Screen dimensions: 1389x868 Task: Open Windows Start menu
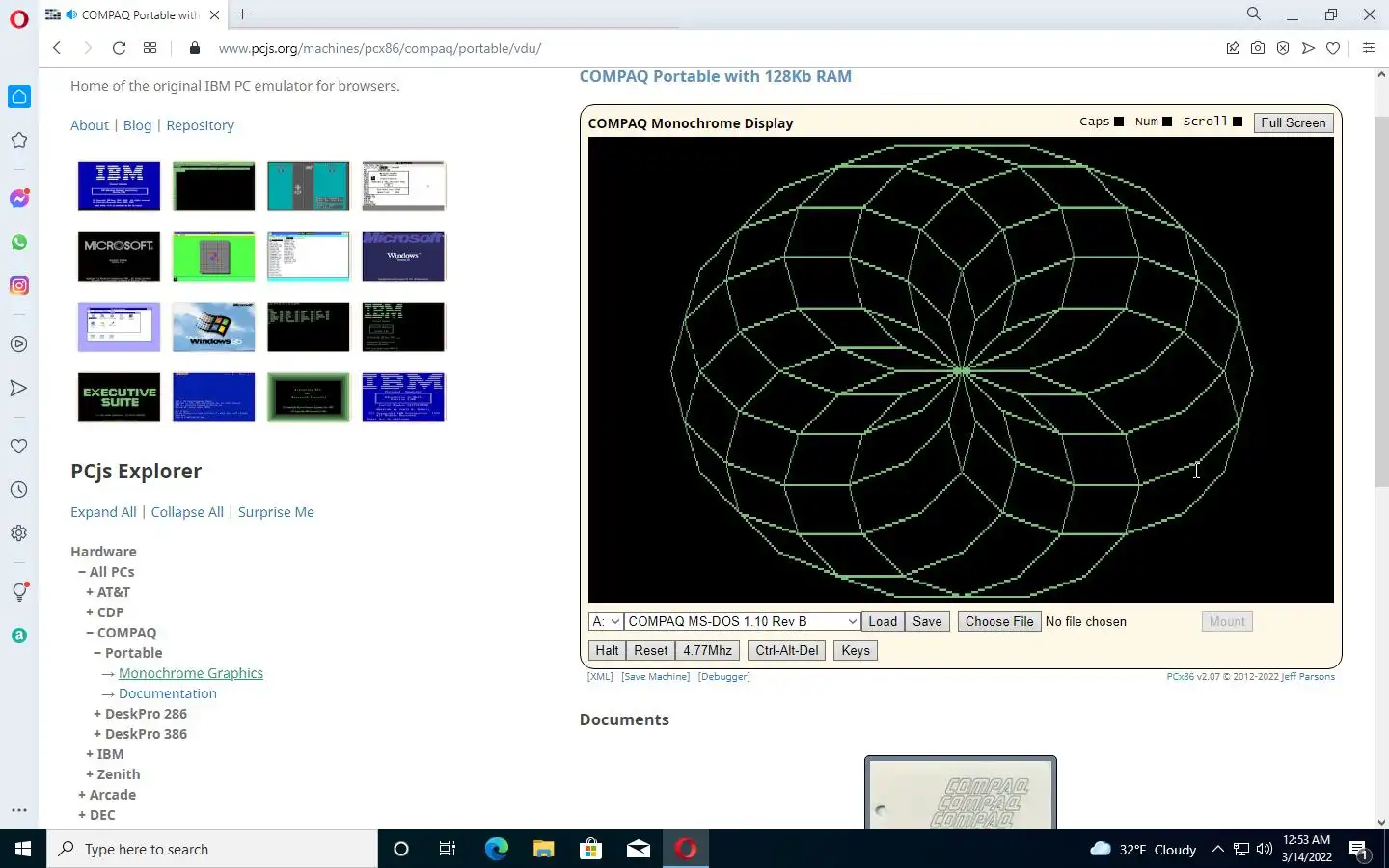coord(23,849)
